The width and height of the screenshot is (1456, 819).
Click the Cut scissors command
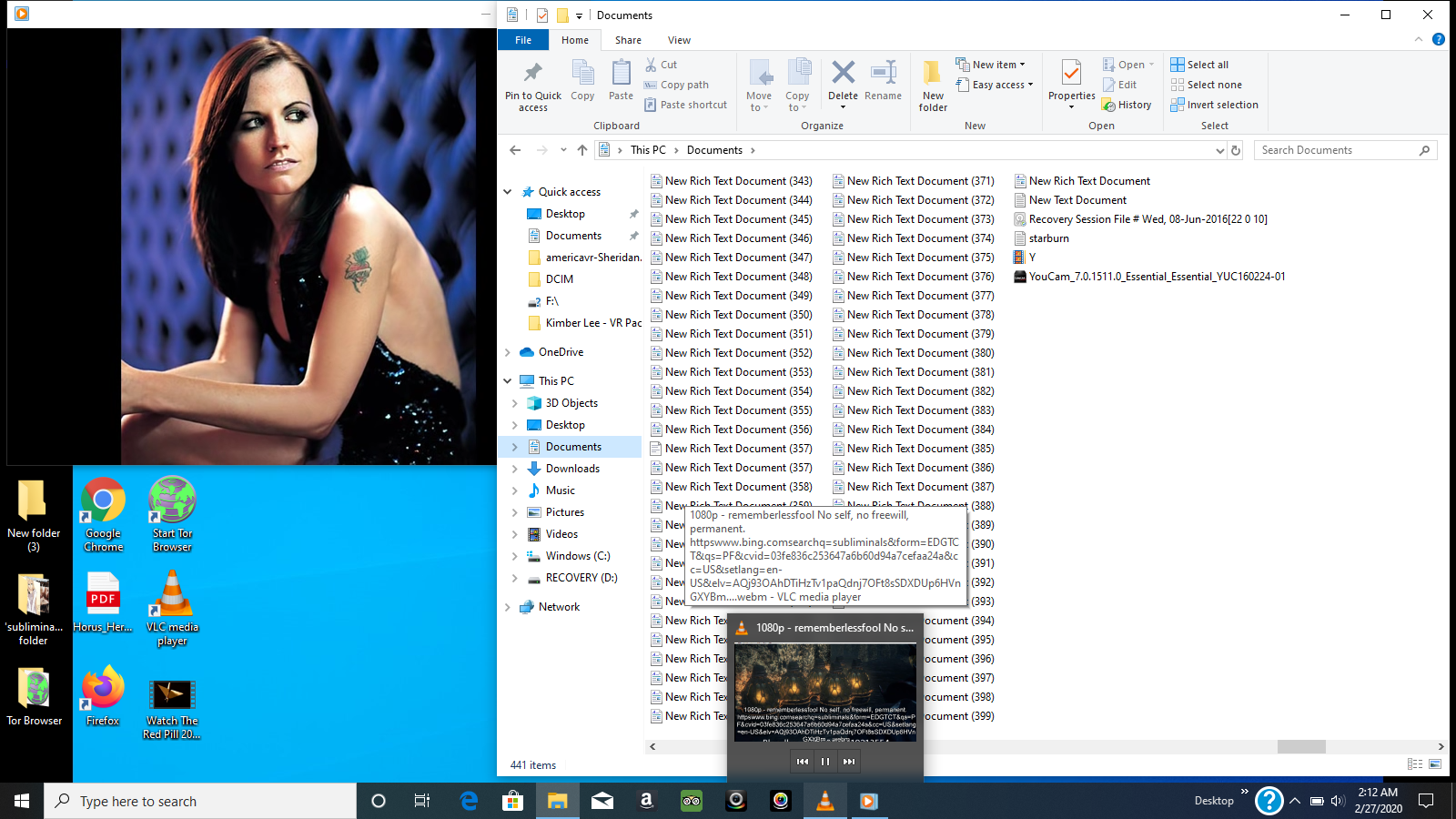tap(662, 65)
